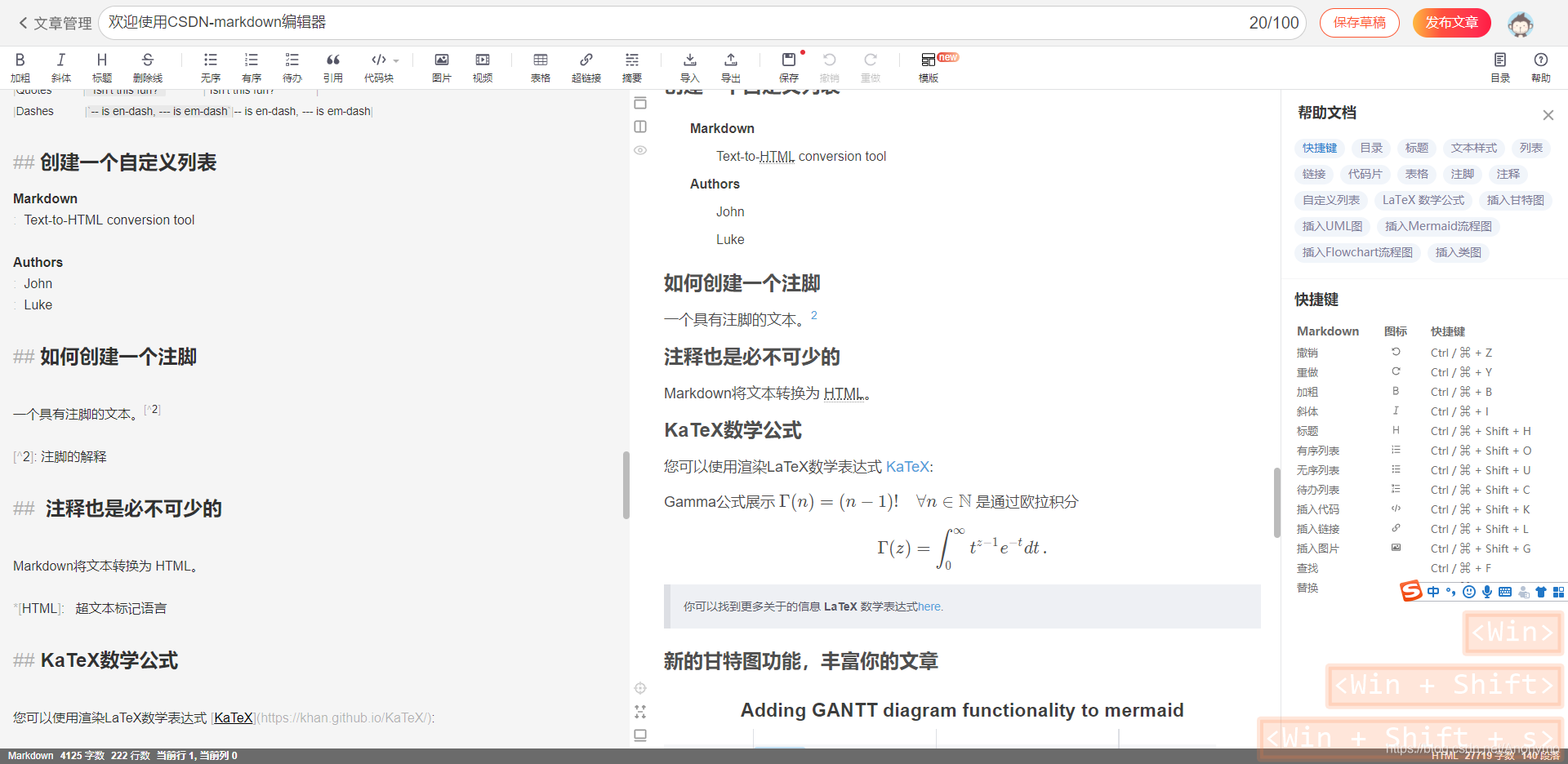This screenshot has width=1568, height=764.
Task: Select the 文本样式 help tag
Action: click(1474, 148)
